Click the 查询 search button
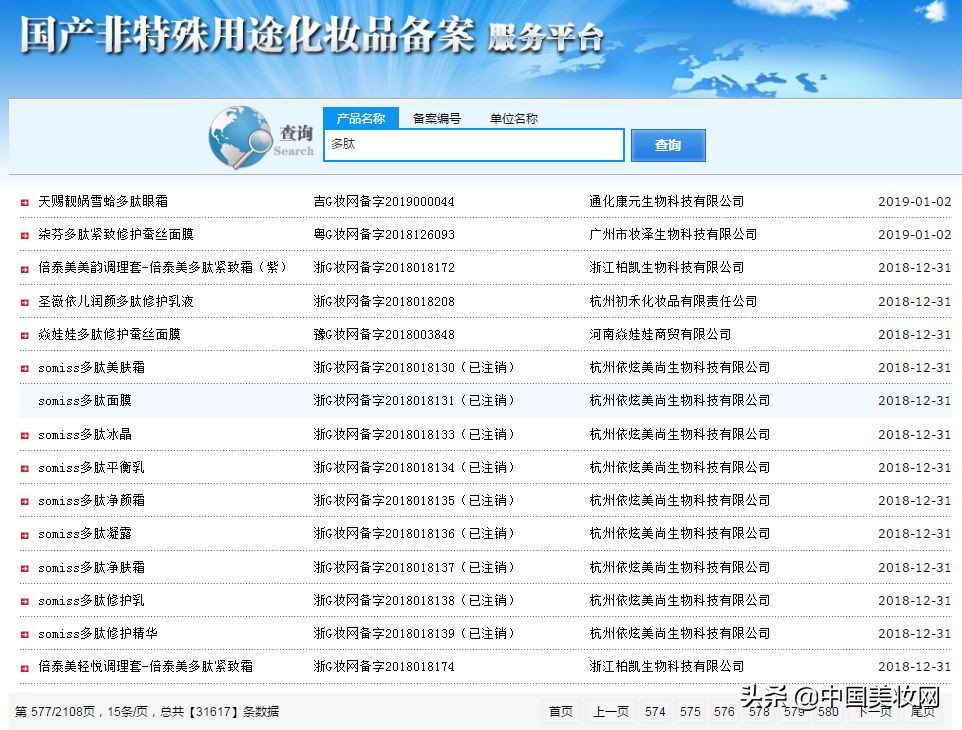This screenshot has width=962, height=730. pyautogui.click(x=667, y=145)
